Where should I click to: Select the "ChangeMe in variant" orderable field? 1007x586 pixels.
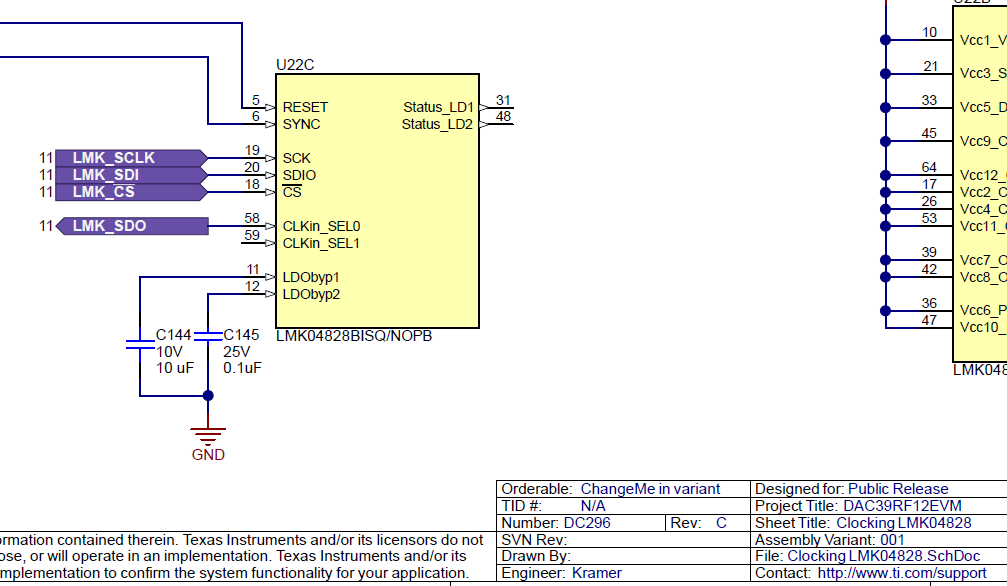[650, 489]
